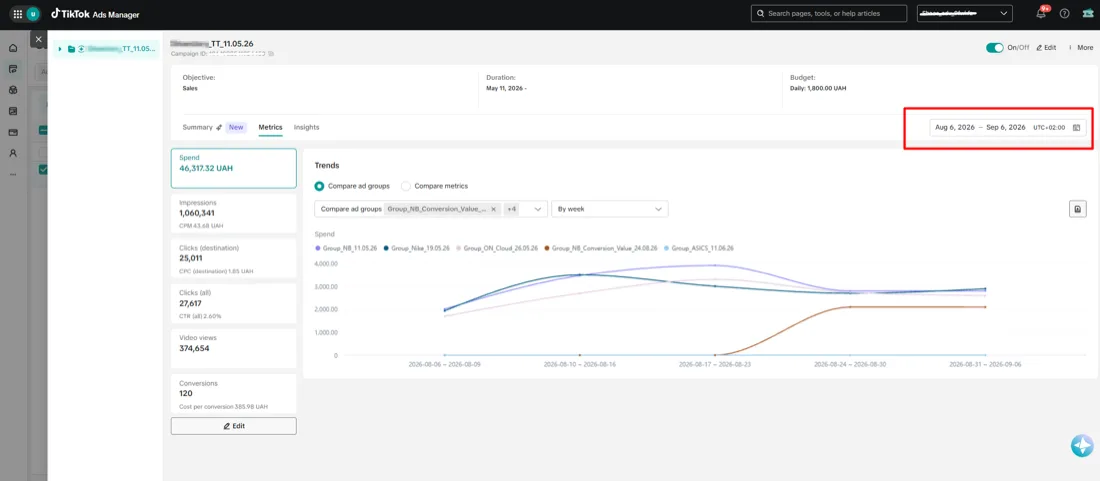The height and width of the screenshot is (481, 1100).
Task: Remove Group_NB_Conversion_Value tag from comparison
Action: coord(493,209)
